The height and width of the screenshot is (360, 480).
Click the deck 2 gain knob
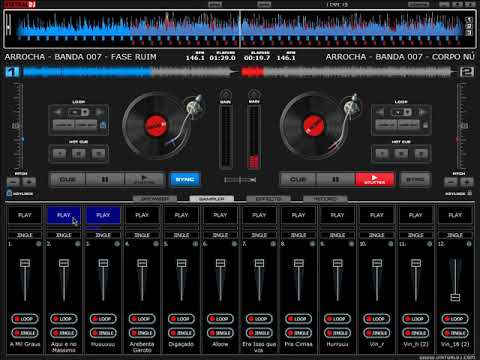[x=254, y=94]
